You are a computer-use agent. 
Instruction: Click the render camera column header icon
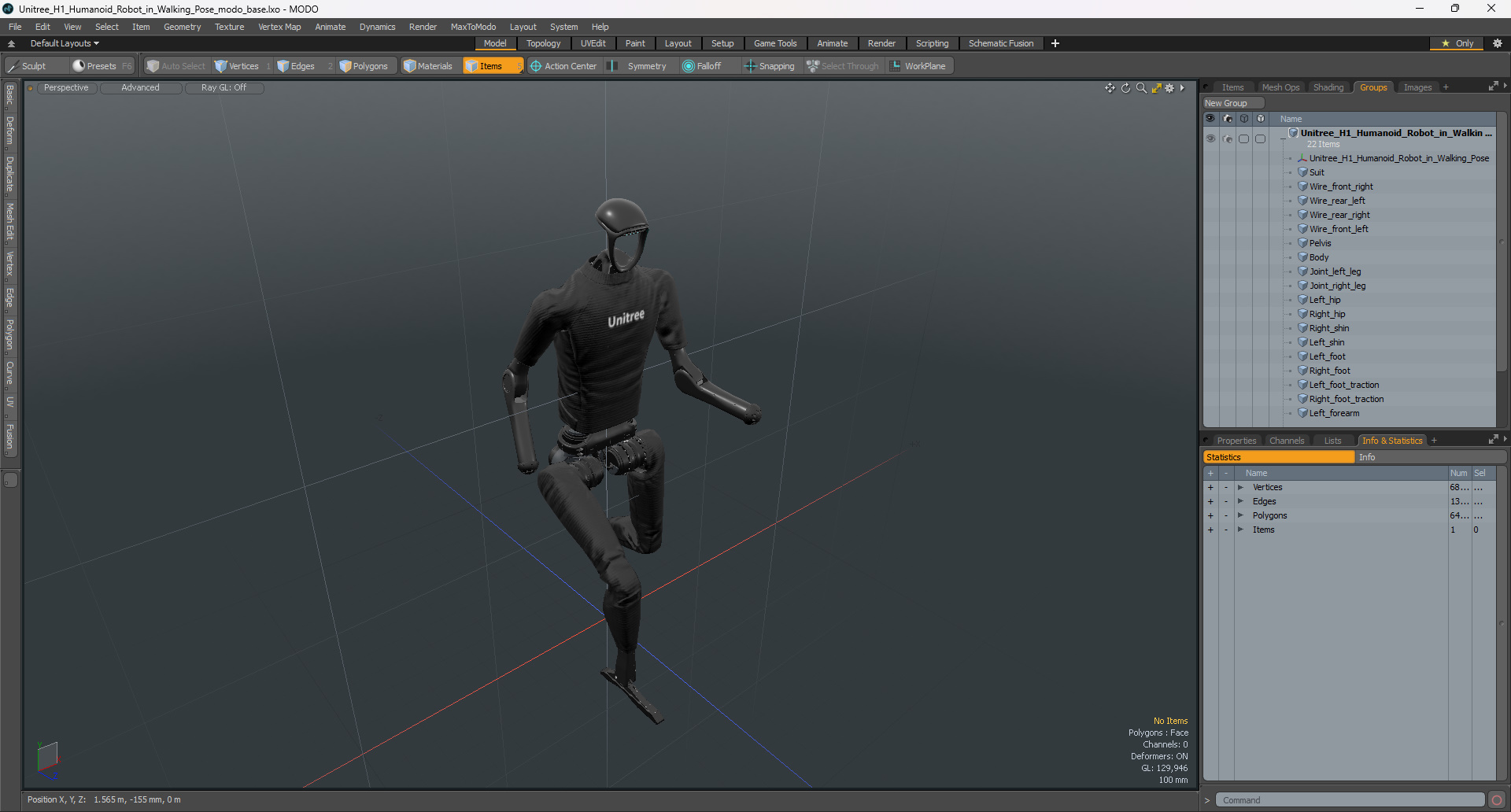pyautogui.click(x=1228, y=119)
